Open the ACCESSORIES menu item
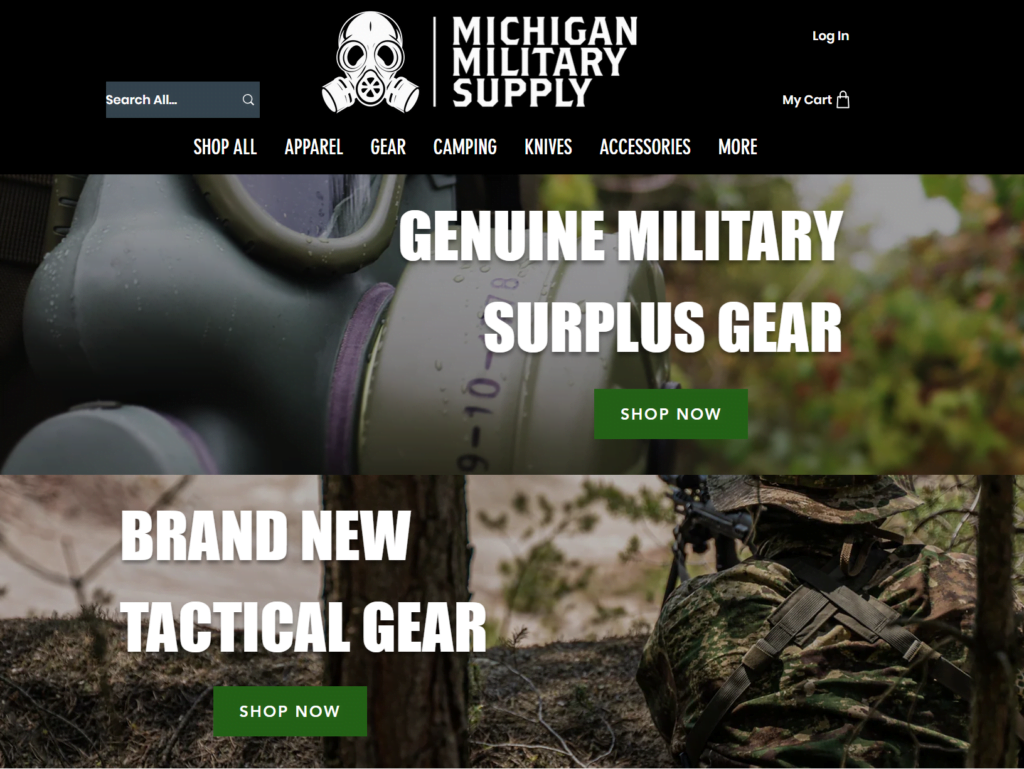 pos(645,147)
